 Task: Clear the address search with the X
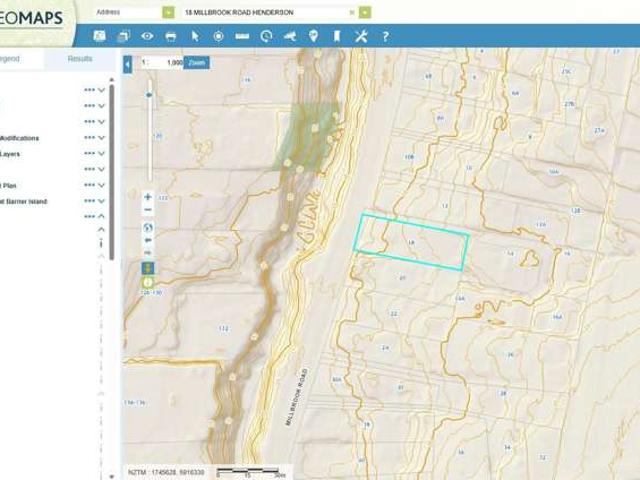pos(351,12)
